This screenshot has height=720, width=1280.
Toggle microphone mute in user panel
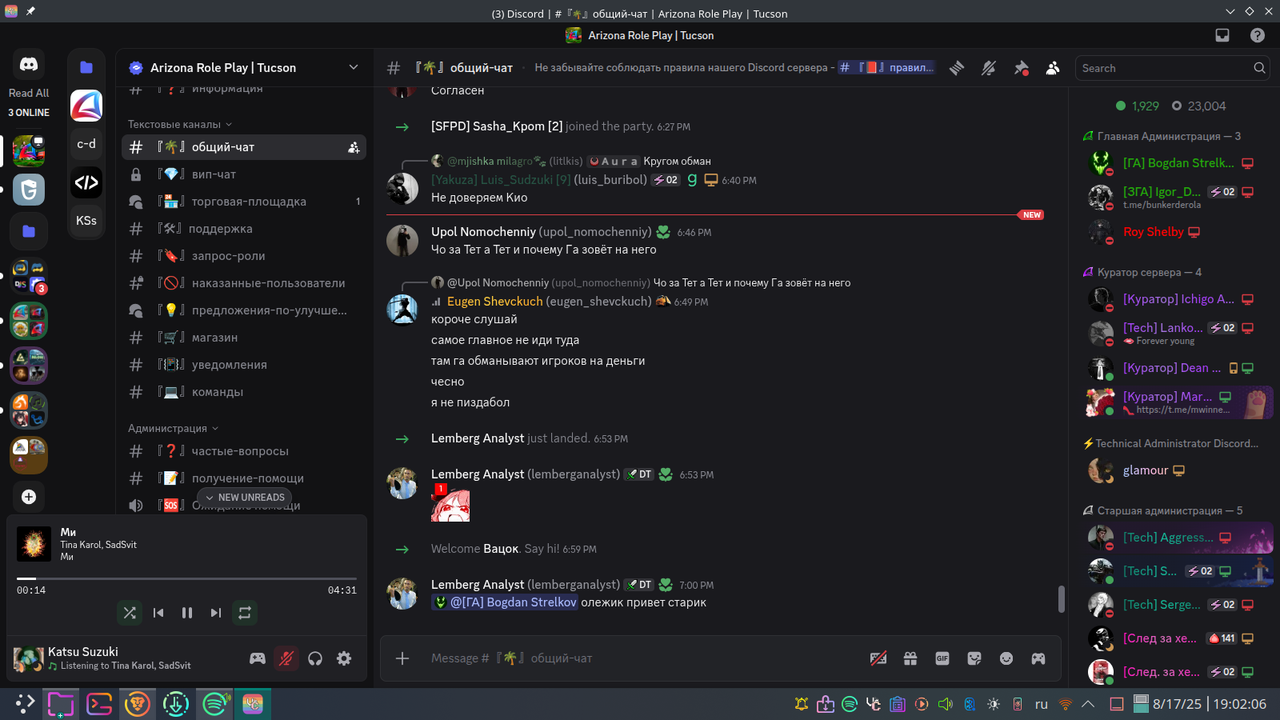point(286,658)
